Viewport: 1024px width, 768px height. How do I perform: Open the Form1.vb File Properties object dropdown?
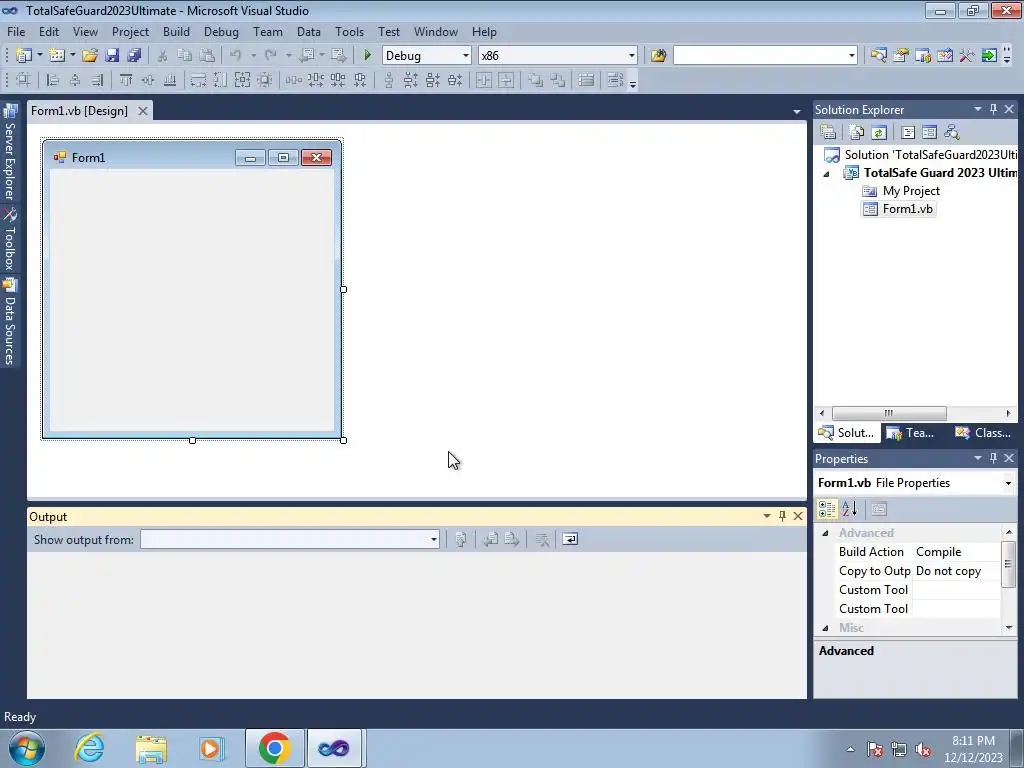pyautogui.click(x=1008, y=483)
